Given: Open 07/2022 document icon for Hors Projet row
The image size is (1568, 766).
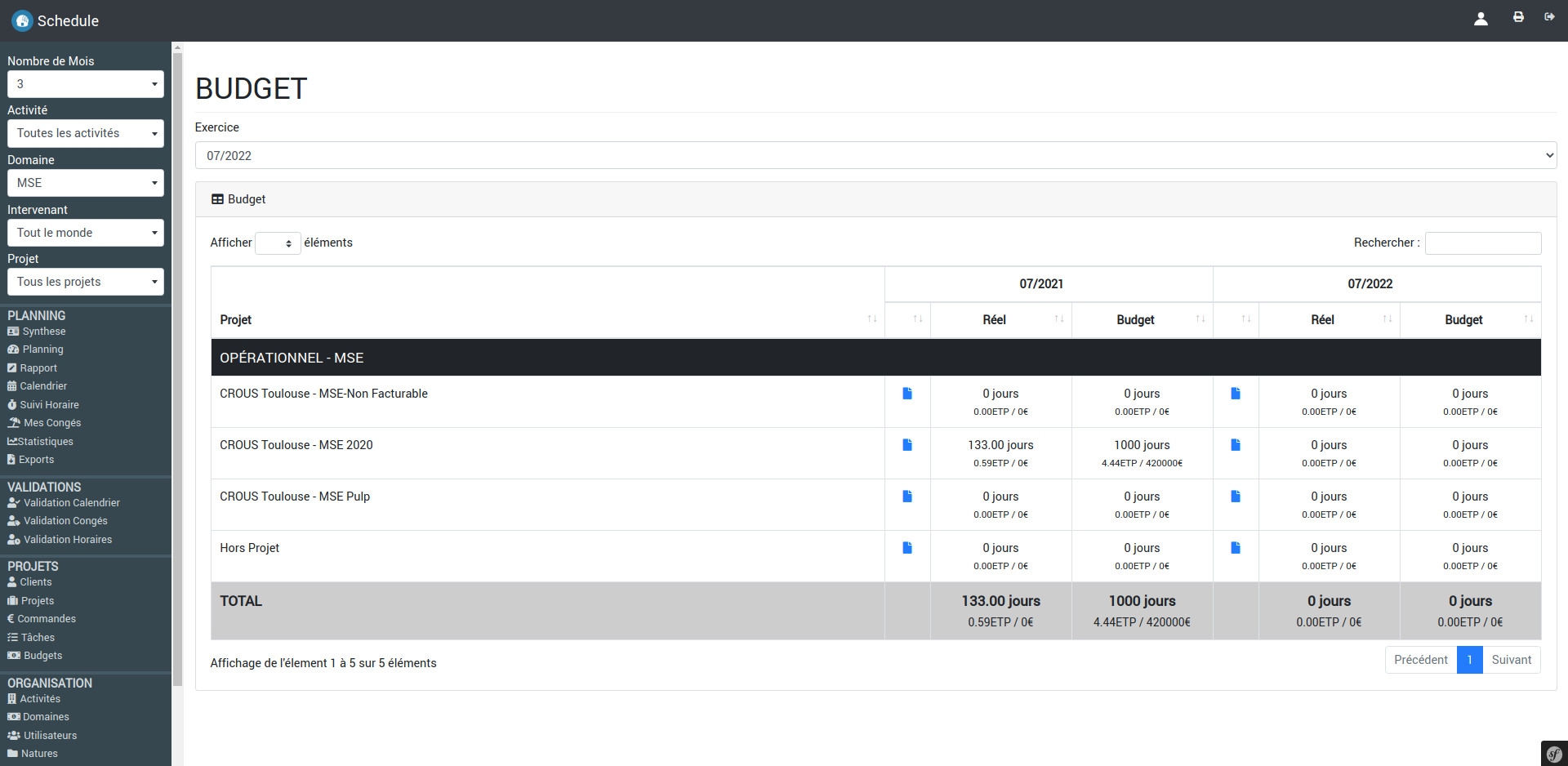Looking at the screenshot, I should pyautogui.click(x=1235, y=548).
